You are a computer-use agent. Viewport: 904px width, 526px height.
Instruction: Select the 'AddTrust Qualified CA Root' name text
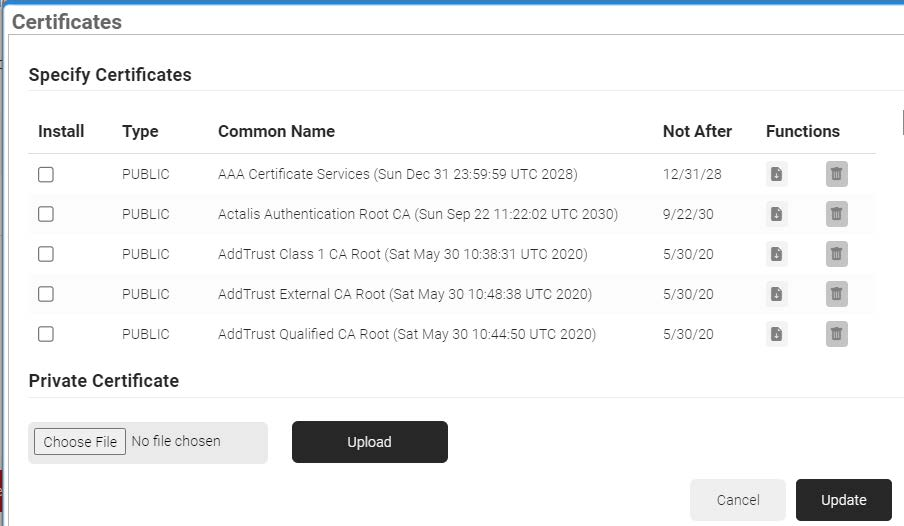[x=303, y=334]
